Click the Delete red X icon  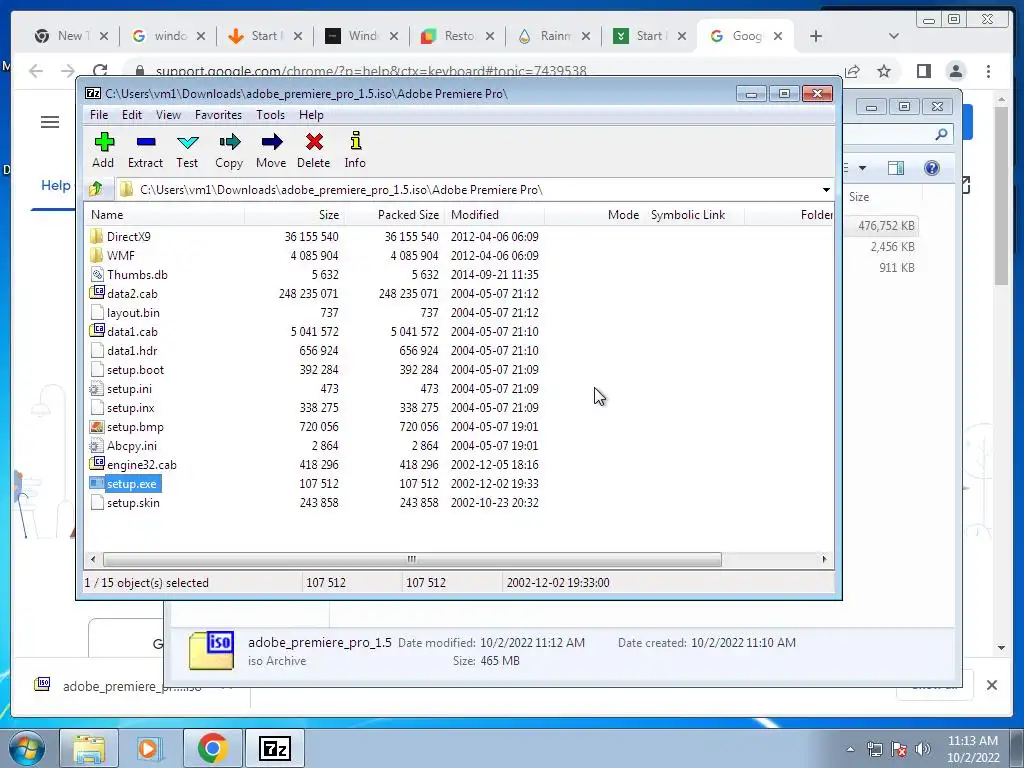pos(313,150)
